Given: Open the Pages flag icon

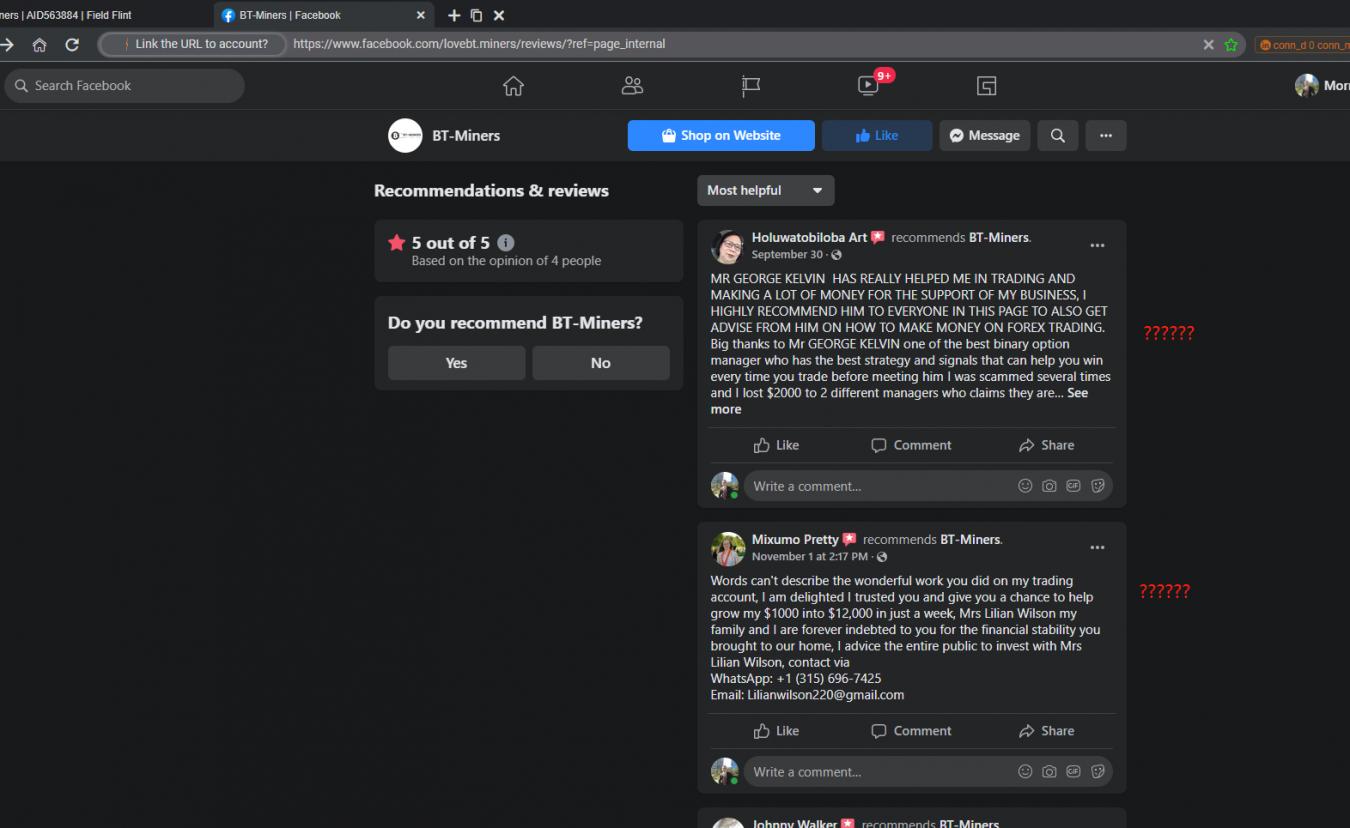Looking at the screenshot, I should pyautogui.click(x=751, y=86).
